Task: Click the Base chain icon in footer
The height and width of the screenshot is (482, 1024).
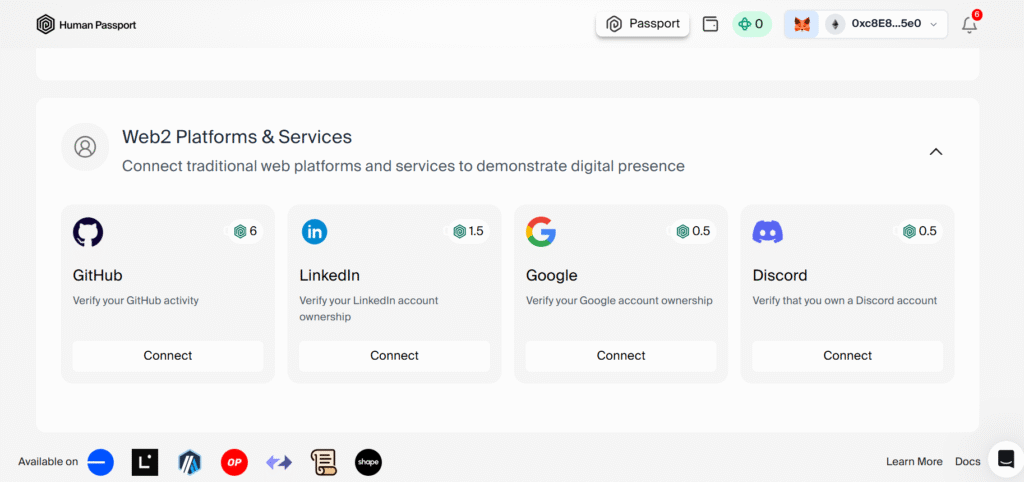Action: point(101,462)
